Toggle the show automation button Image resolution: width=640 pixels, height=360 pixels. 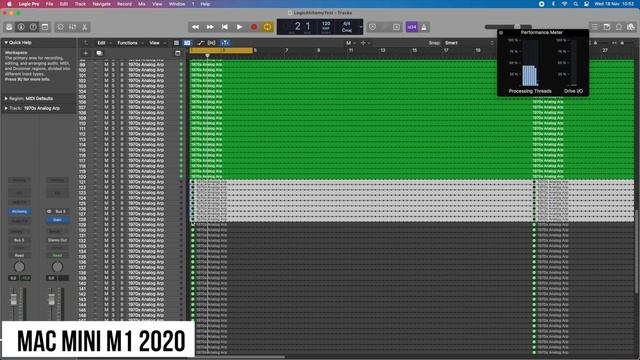pos(200,43)
